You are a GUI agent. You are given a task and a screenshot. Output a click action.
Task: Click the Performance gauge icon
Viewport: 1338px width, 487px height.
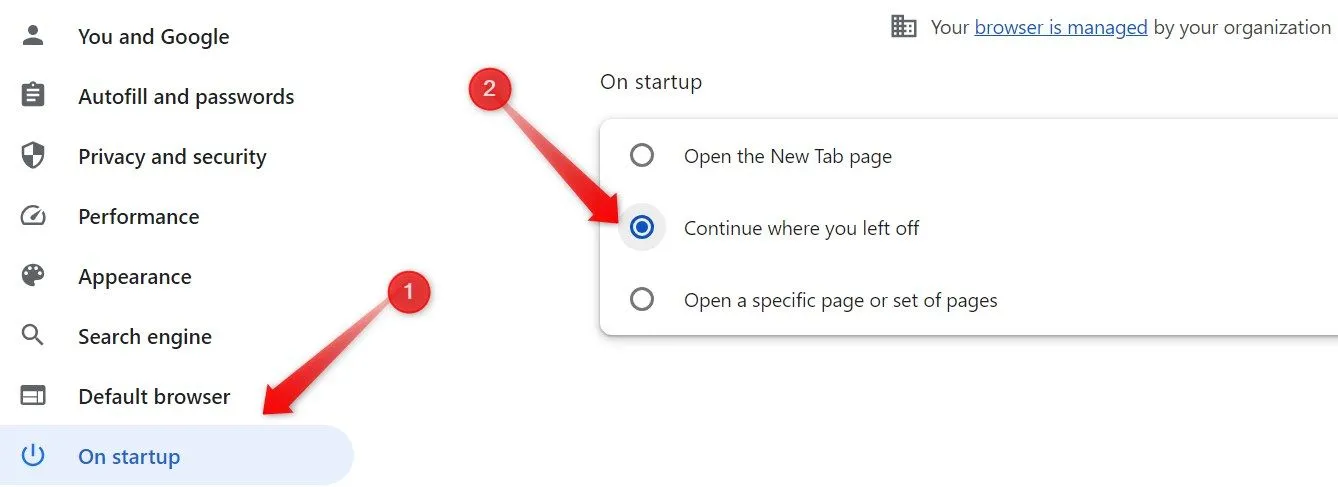[x=33, y=216]
